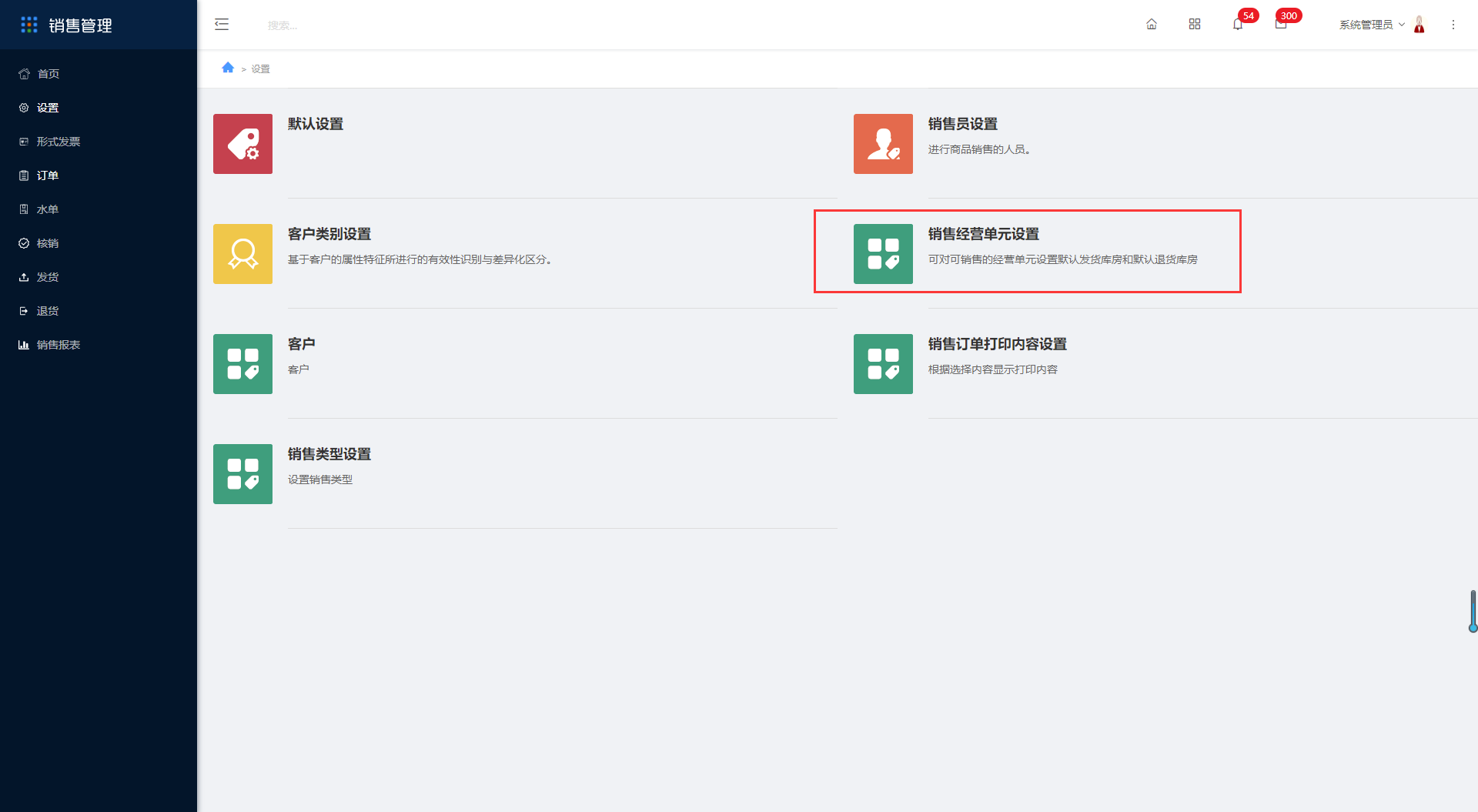The height and width of the screenshot is (812, 1478).
Task: Go to 形式发票 in the sidebar
Action: (x=99, y=142)
